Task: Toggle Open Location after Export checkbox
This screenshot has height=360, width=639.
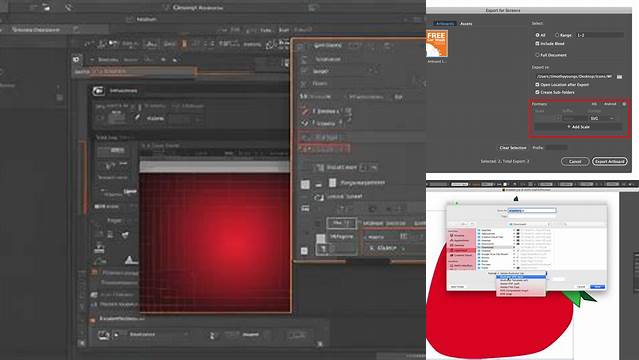Action: click(538, 84)
